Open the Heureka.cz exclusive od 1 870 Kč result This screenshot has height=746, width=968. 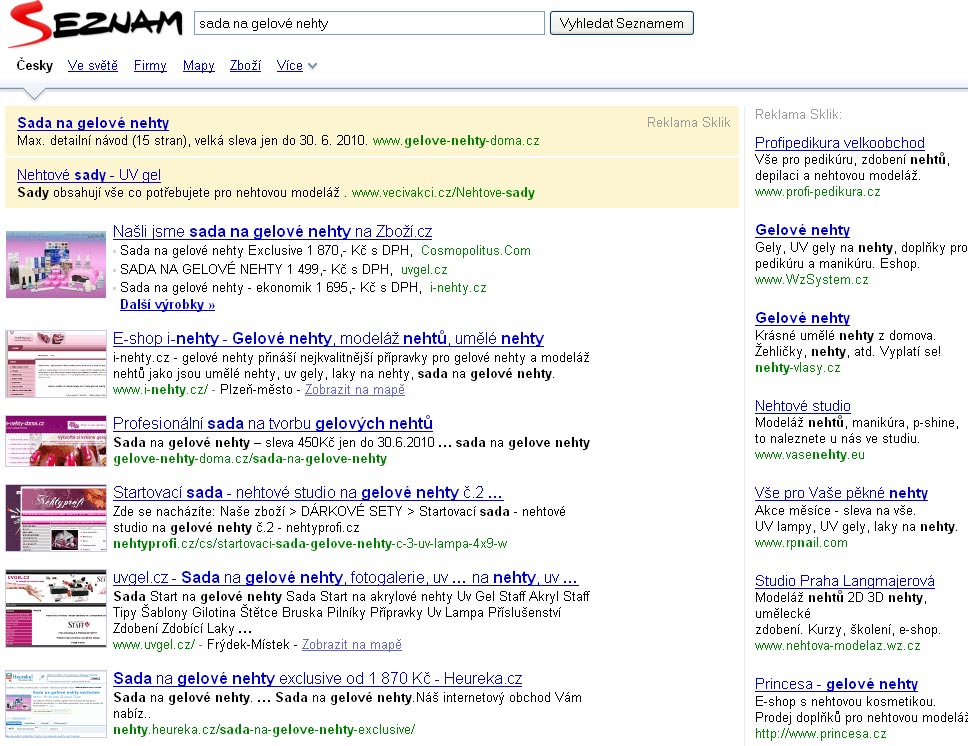317,679
